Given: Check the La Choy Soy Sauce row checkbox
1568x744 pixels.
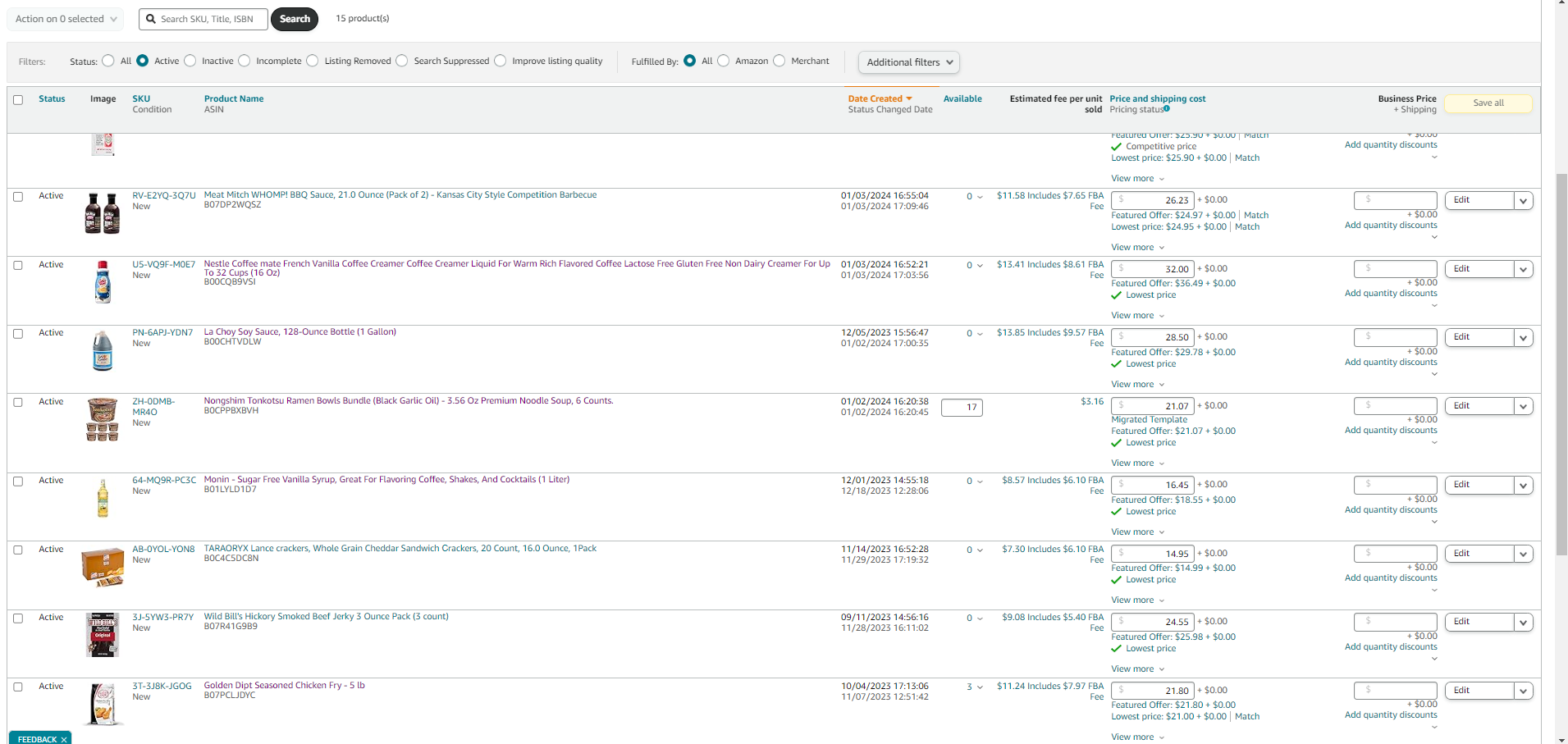Looking at the screenshot, I should 18,334.
